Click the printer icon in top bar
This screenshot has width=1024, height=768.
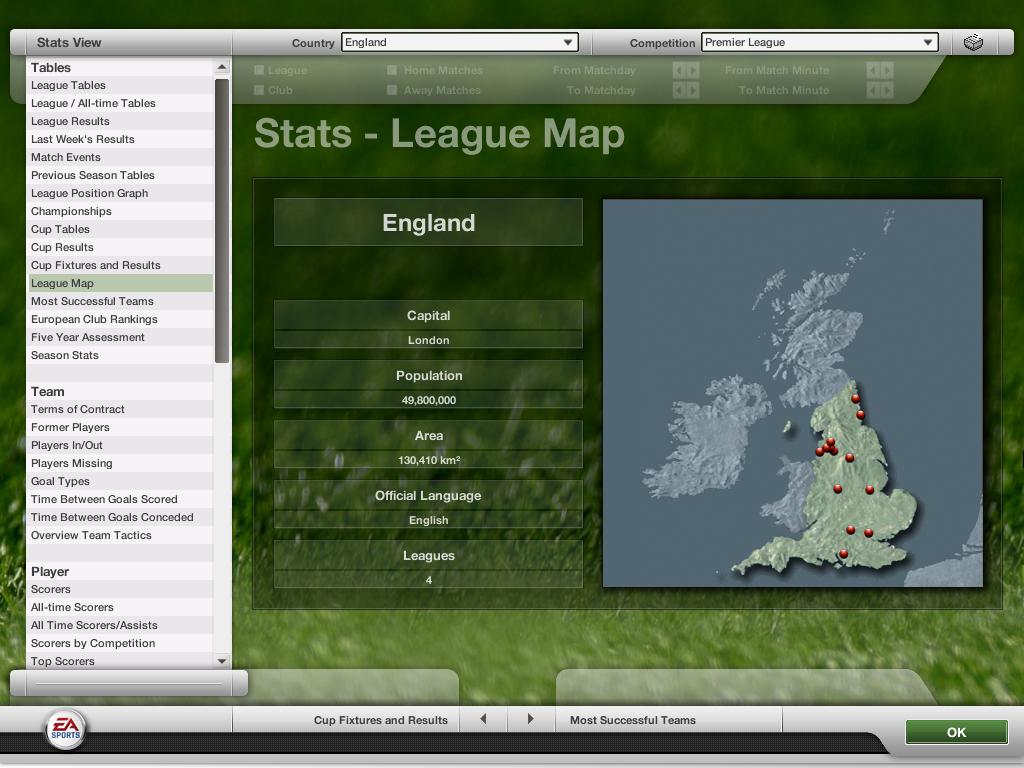point(973,42)
